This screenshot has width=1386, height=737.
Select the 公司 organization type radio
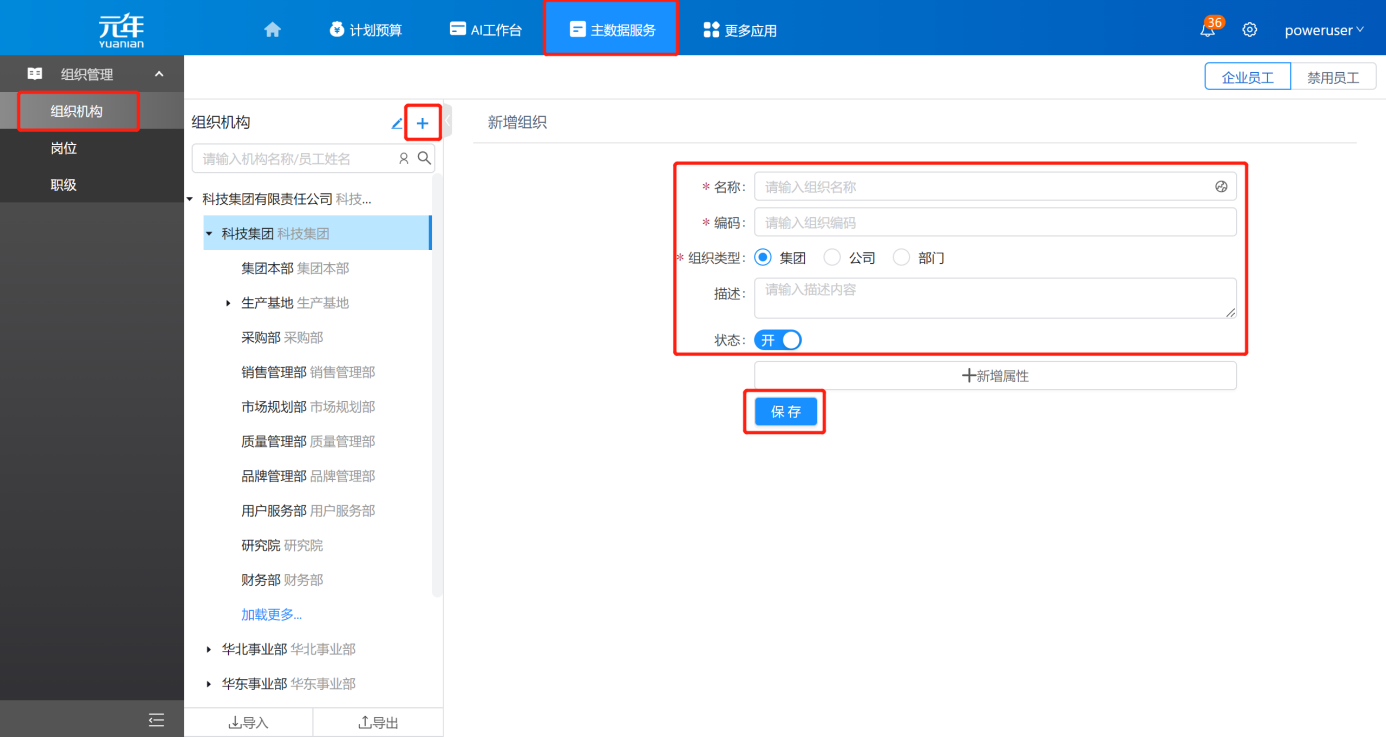[832, 258]
